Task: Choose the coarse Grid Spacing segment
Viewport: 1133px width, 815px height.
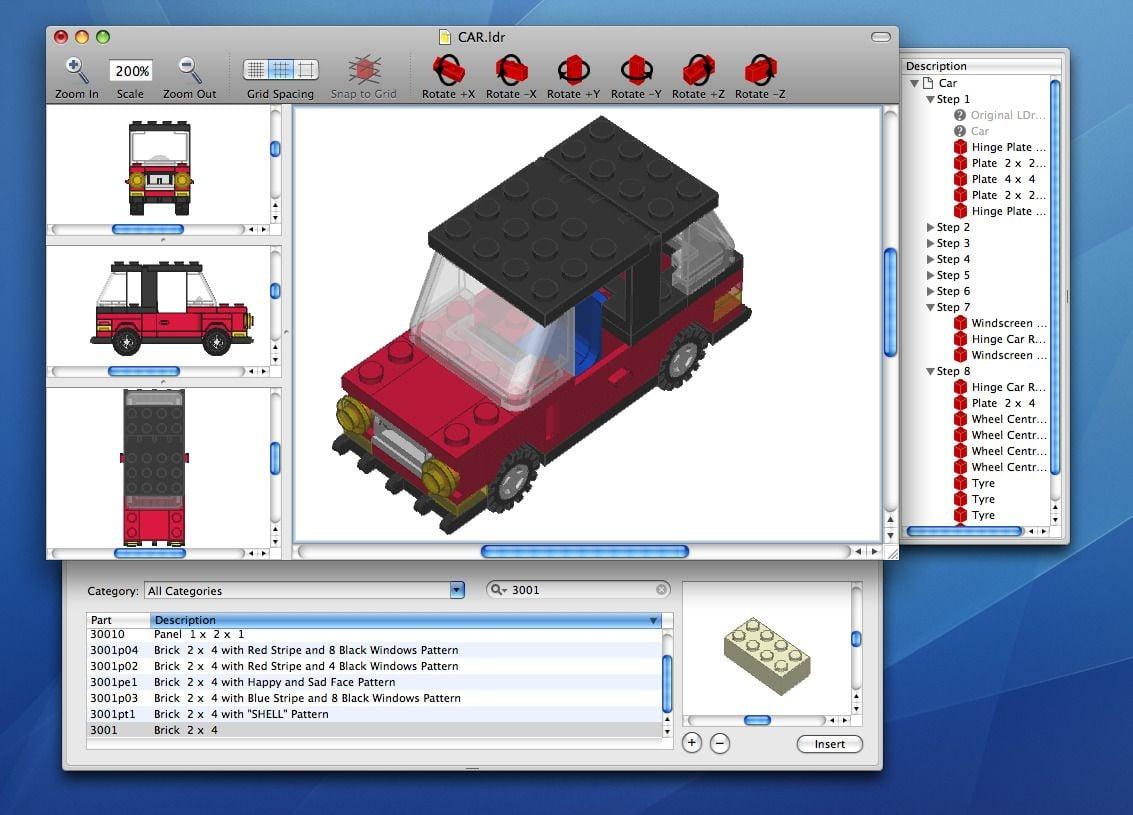Action: pos(306,69)
